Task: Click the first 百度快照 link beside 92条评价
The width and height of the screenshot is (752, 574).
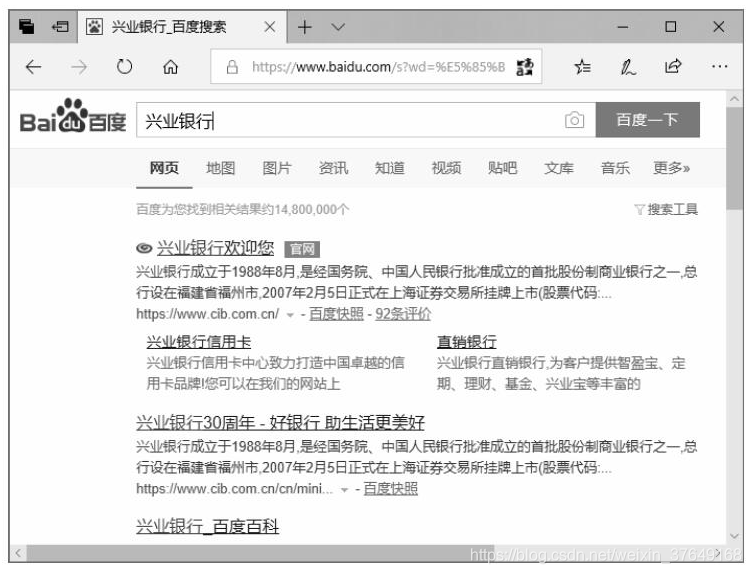Action: (336, 314)
